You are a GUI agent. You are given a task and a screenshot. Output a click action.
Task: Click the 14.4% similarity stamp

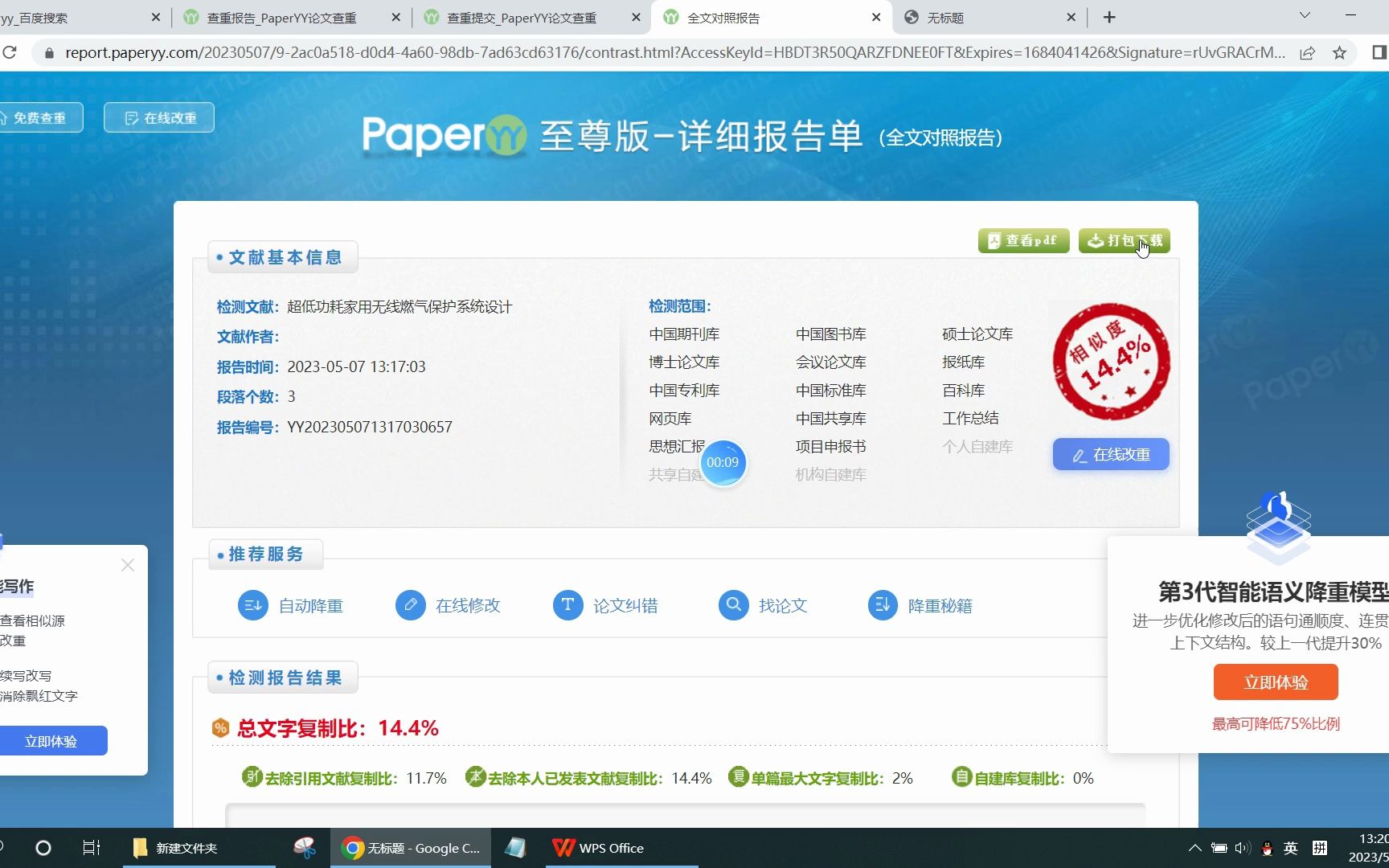click(x=1112, y=362)
